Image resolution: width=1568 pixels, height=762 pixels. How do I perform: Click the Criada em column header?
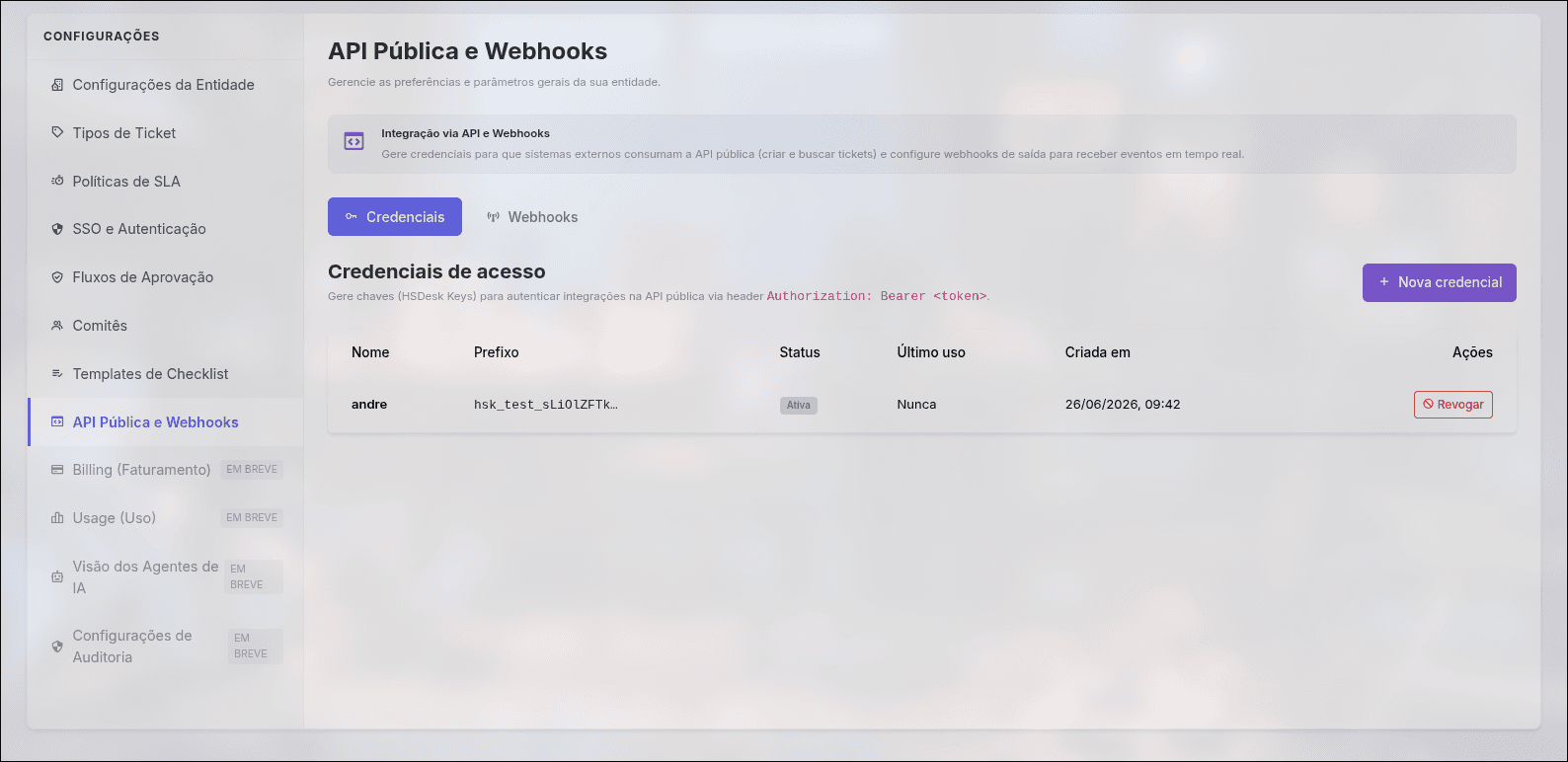point(1097,352)
